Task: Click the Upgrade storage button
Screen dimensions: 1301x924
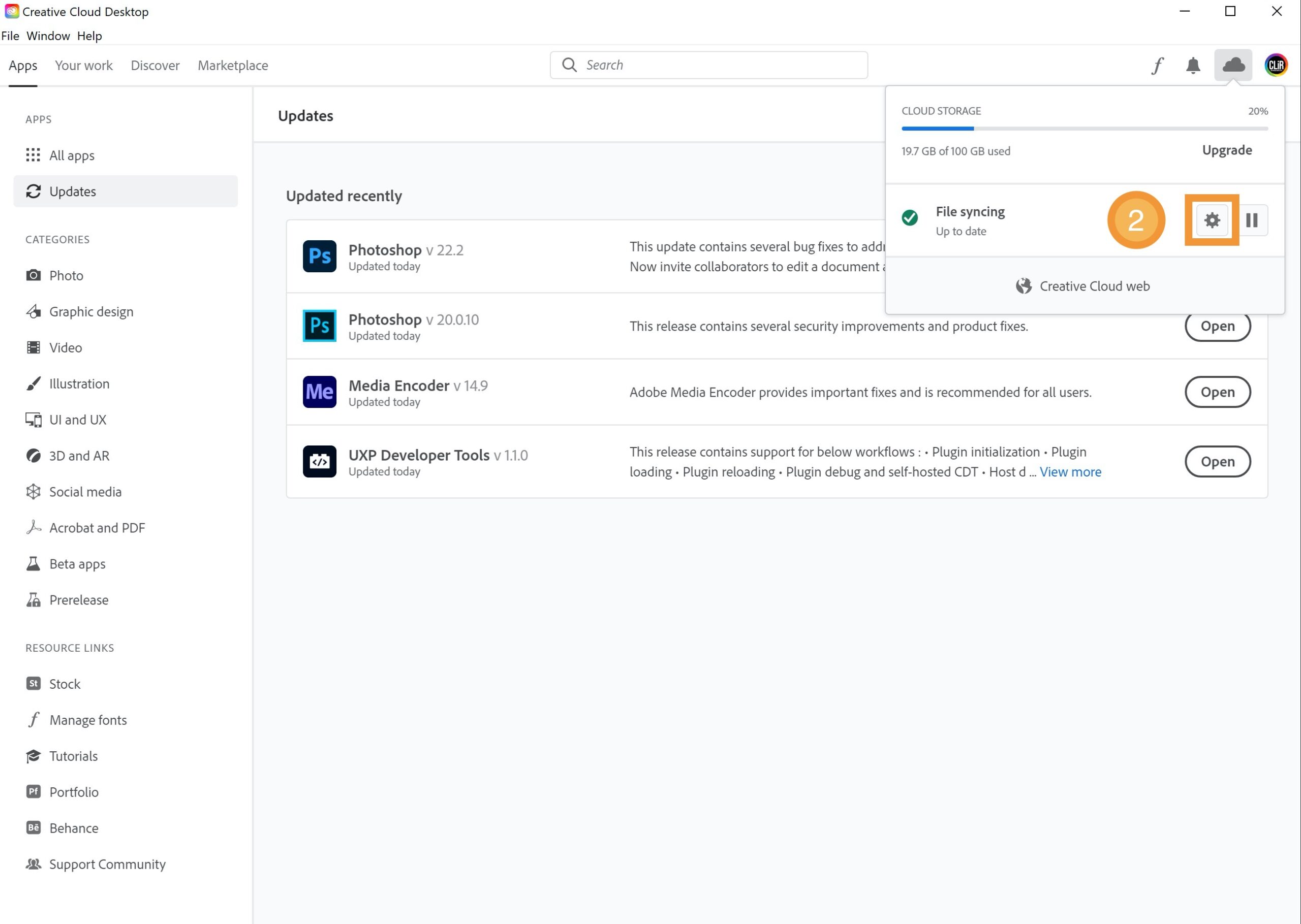Action: 1226,150
